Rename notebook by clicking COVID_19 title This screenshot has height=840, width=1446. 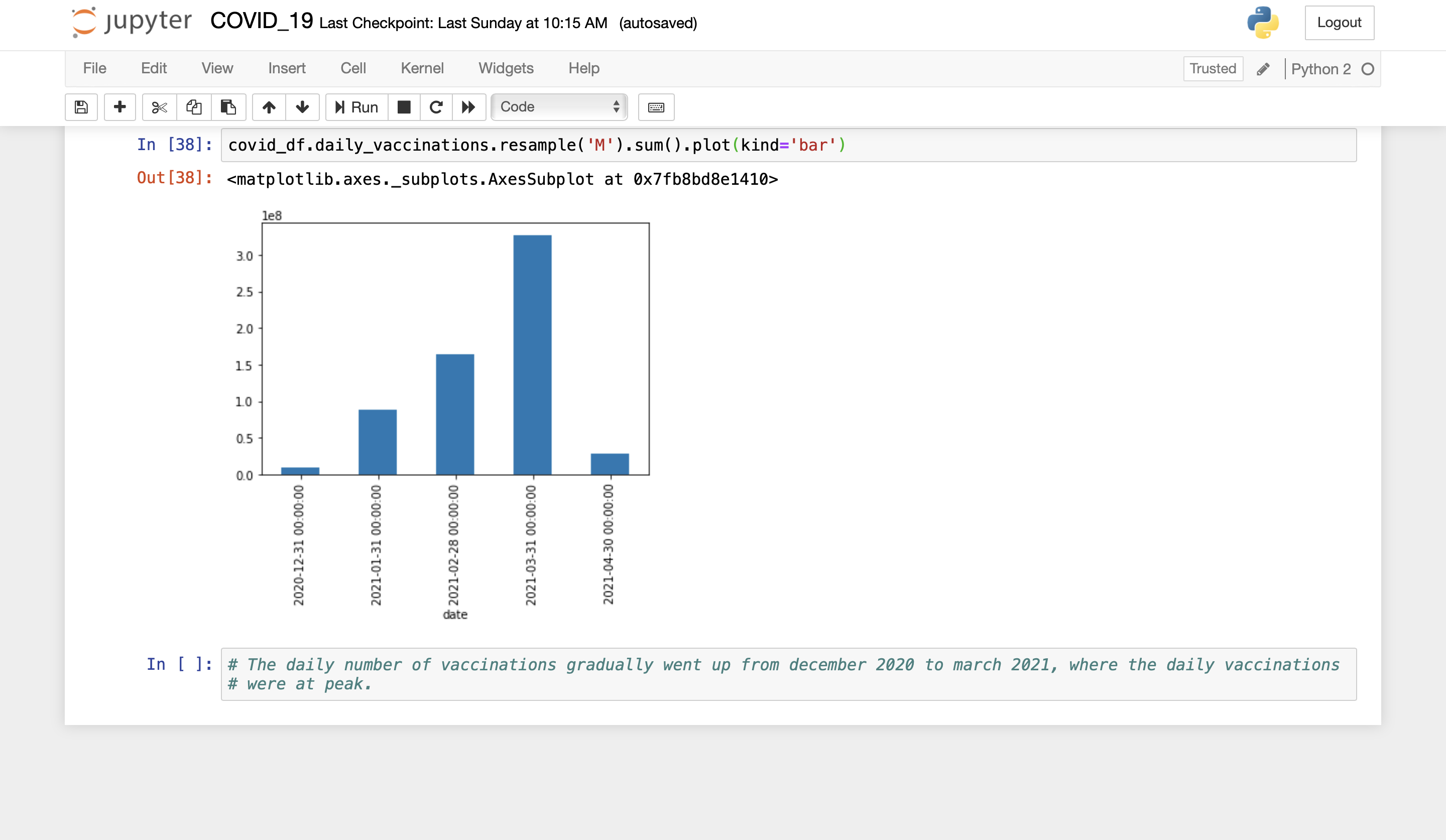[x=262, y=21]
